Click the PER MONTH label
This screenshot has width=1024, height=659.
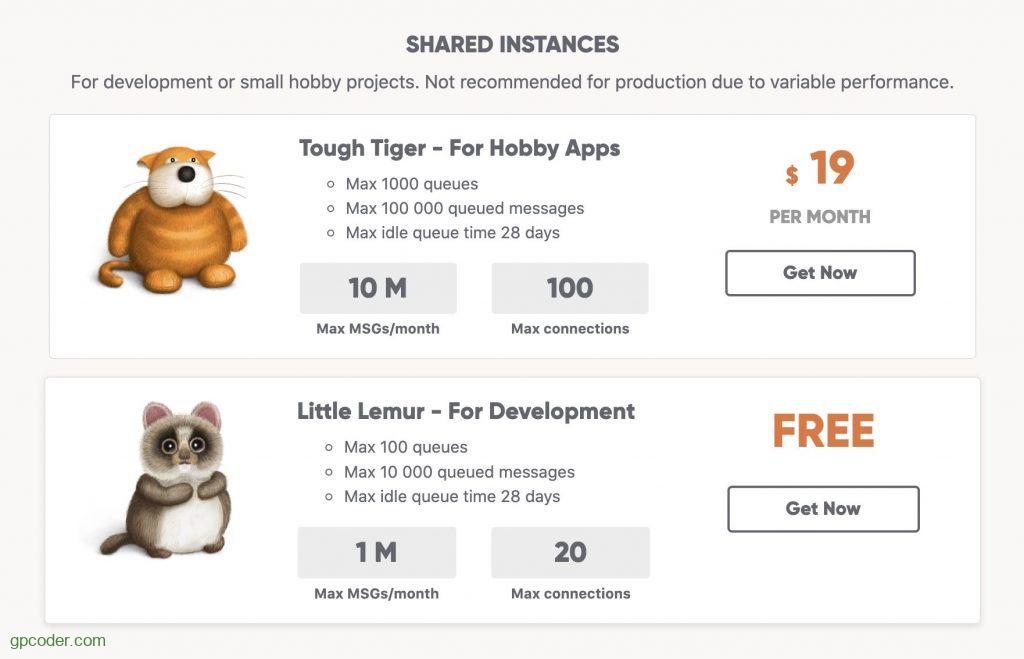click(820, 217)
